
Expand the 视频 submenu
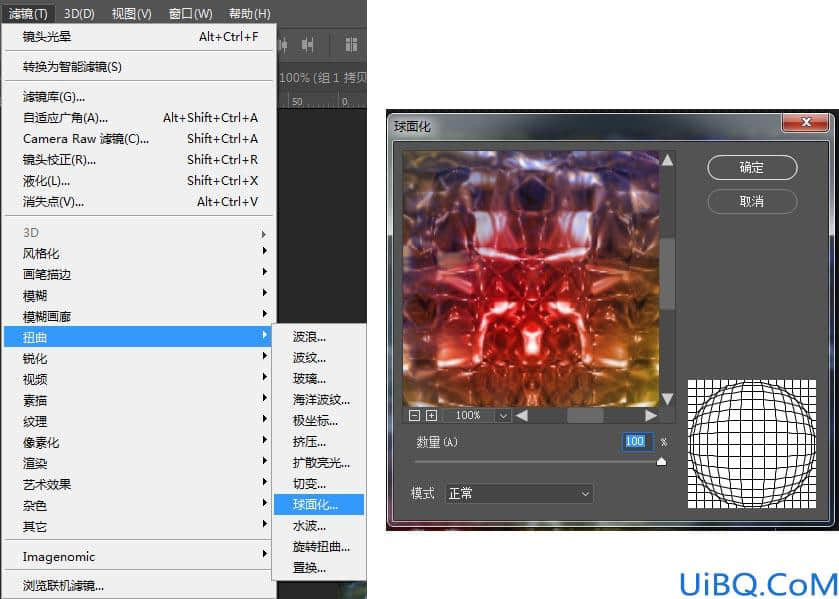click(x=138, y=379)
